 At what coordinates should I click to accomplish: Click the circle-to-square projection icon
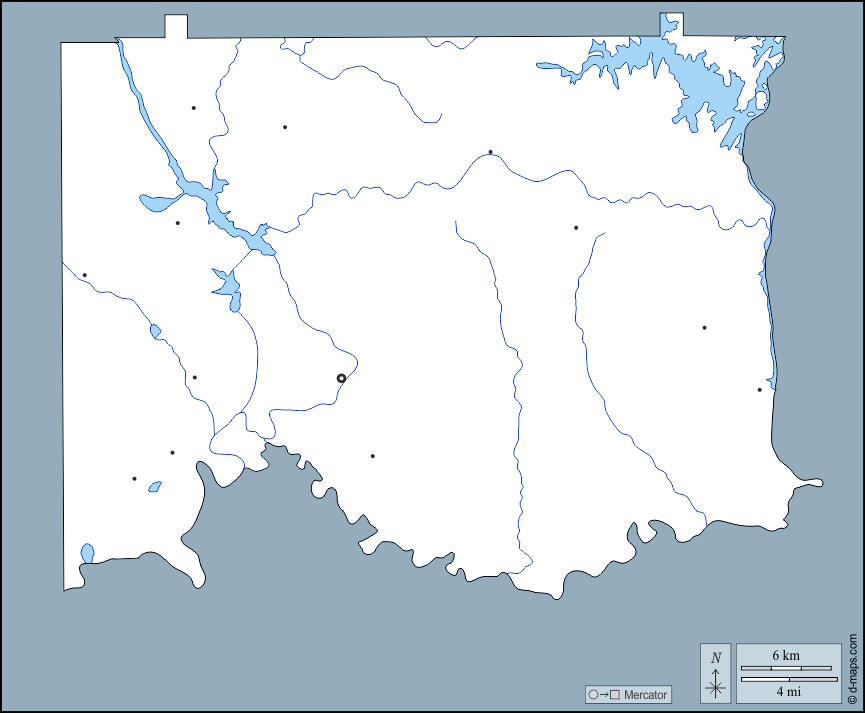[x=604, y=694]
